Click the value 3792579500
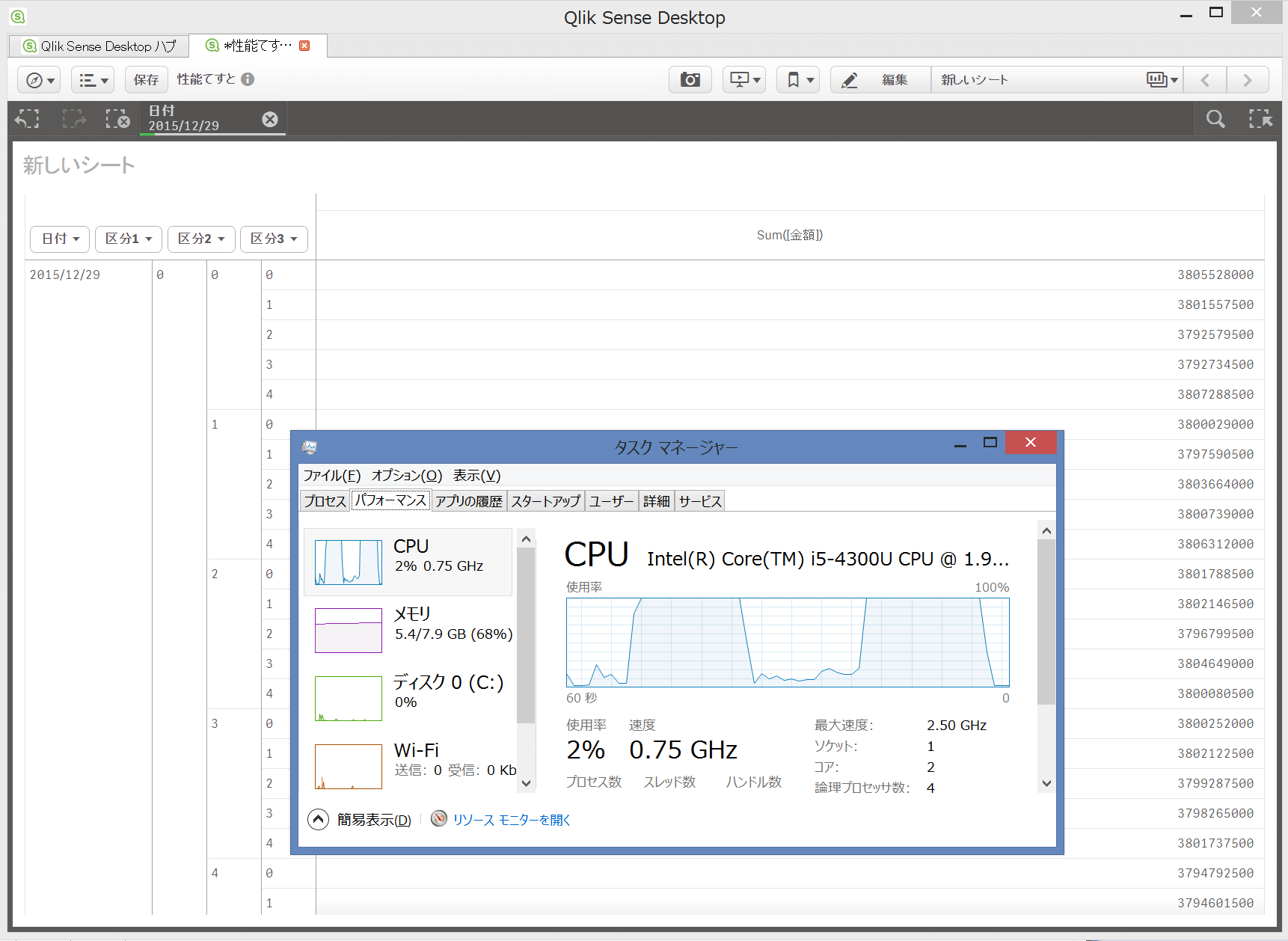Screen dimensions: 1288x941 tap(1215, 334)
